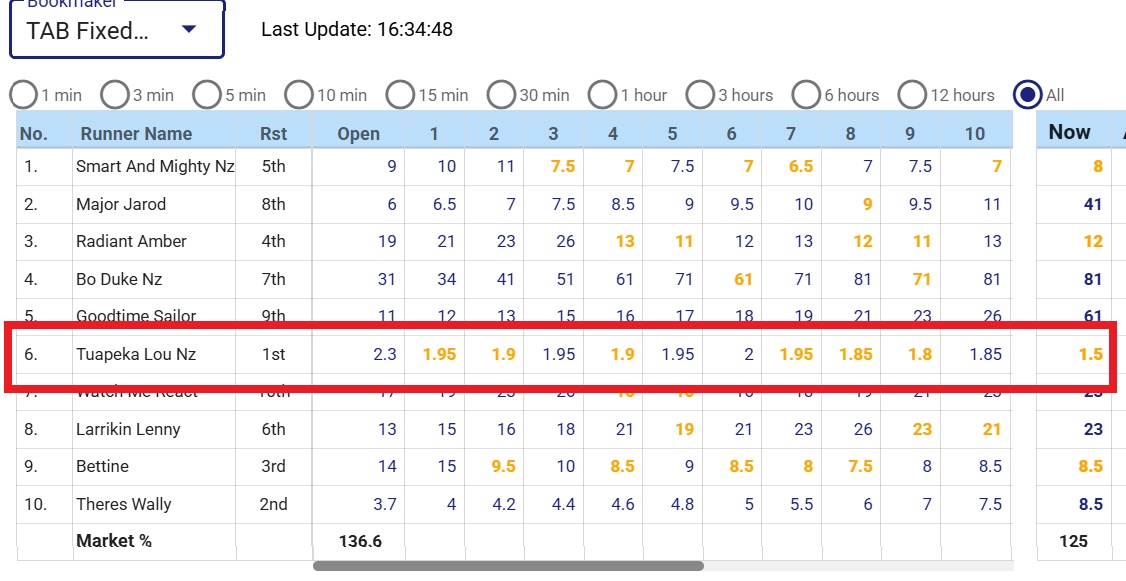
Task: Click runner name Smart And Mighty Nz
Action: point(155,167)
